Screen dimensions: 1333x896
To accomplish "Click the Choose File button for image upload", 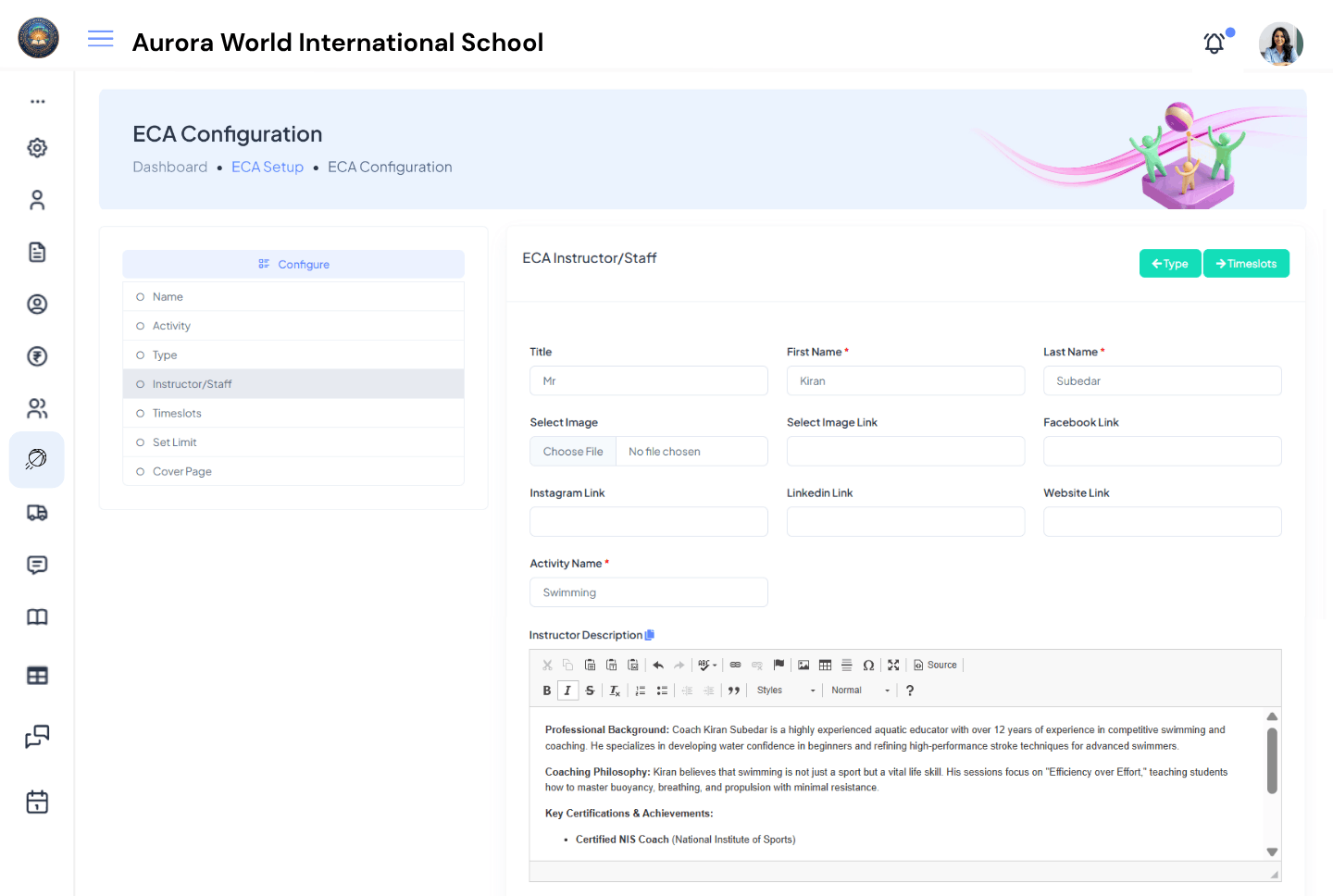I will (572, 451).
